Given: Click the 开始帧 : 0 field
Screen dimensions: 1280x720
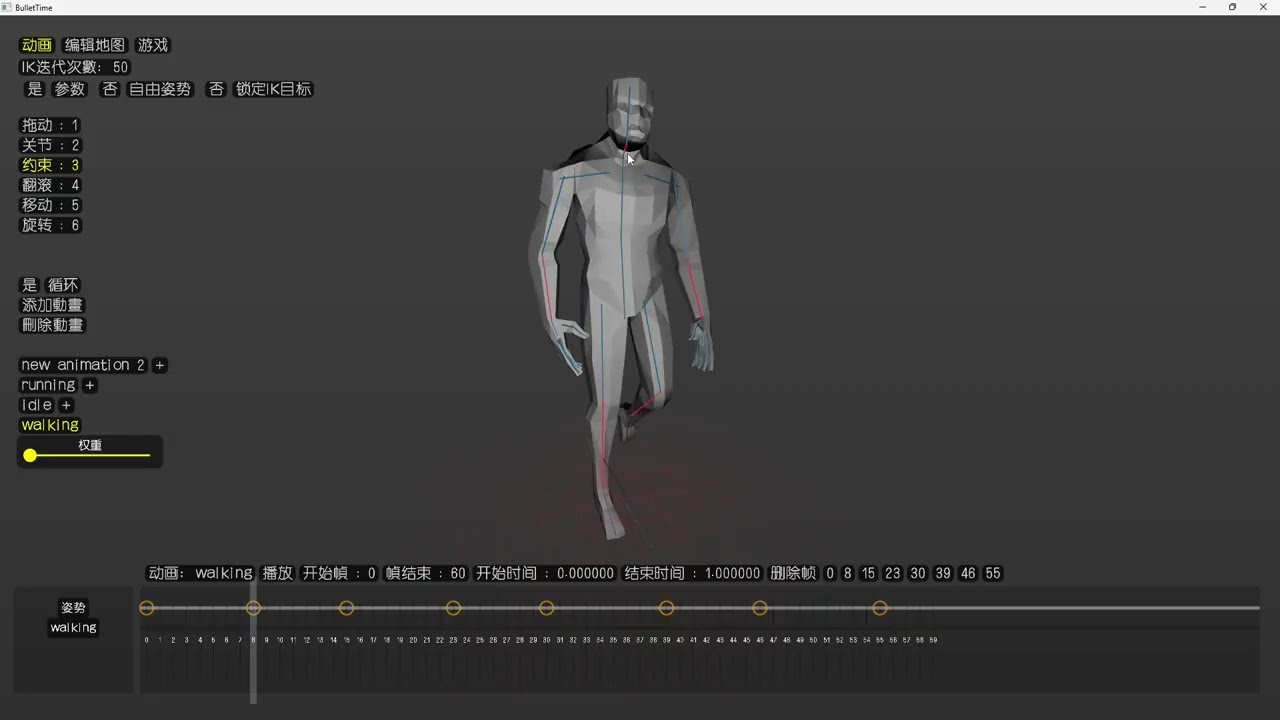Looking at the screenshot, I should [x=339, y=573].
